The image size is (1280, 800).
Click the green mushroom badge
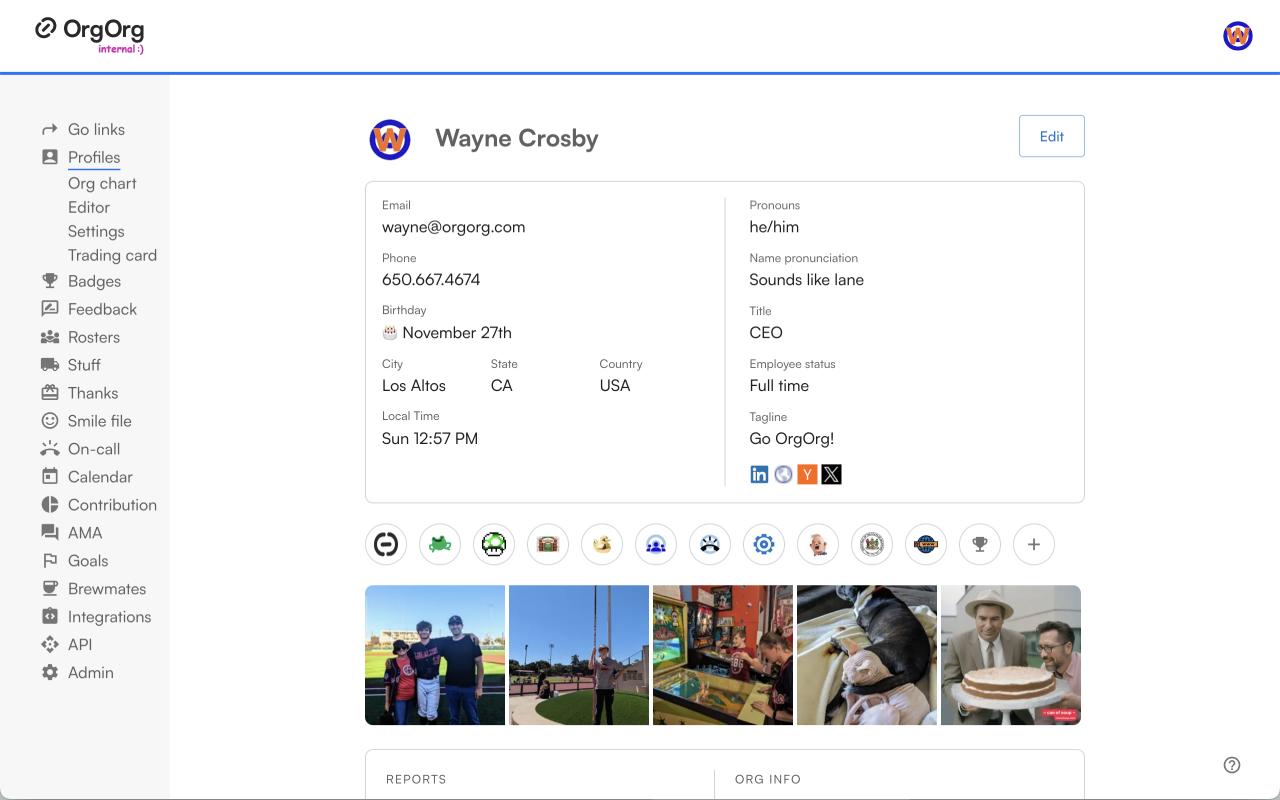click(x=494, y=544)
